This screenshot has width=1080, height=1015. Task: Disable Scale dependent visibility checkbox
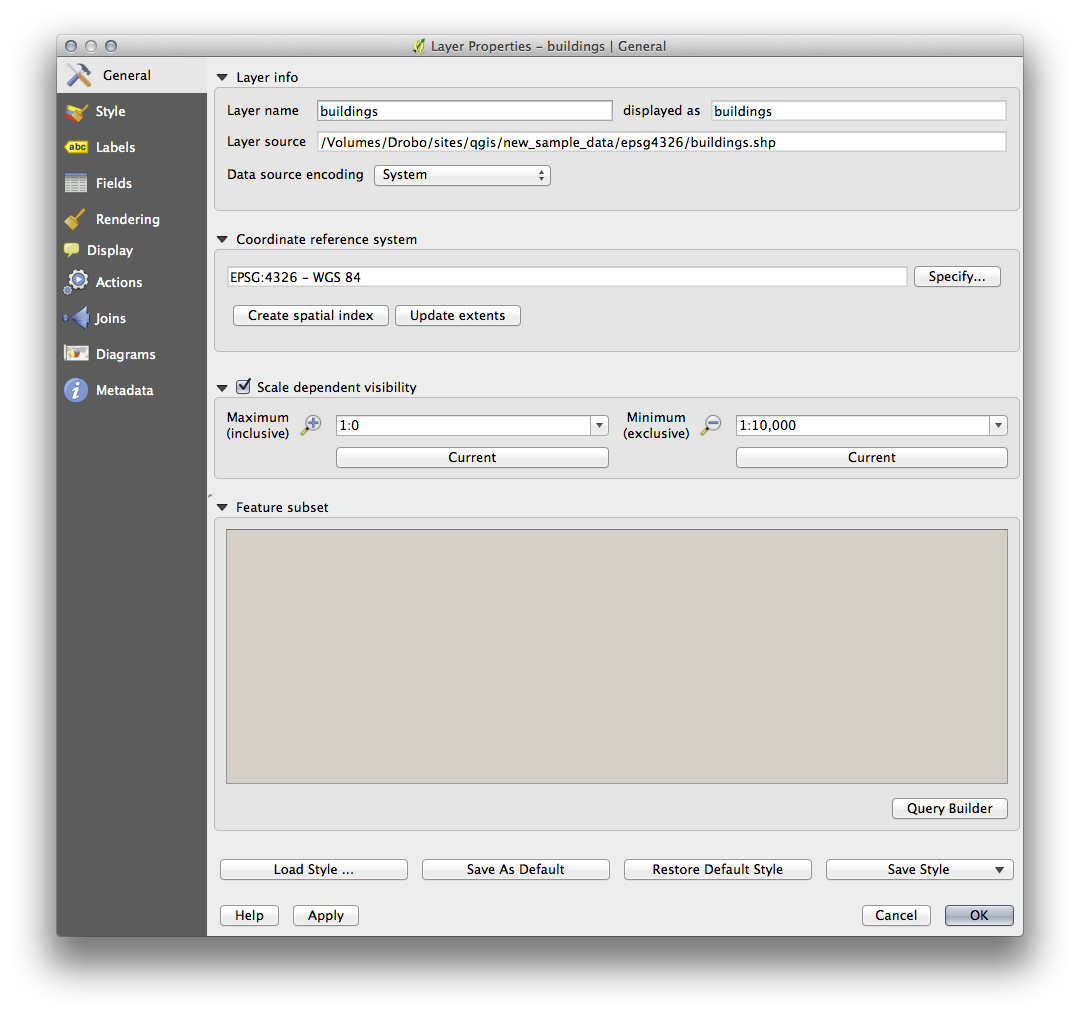pyautogui.click(x=243, y=387)
